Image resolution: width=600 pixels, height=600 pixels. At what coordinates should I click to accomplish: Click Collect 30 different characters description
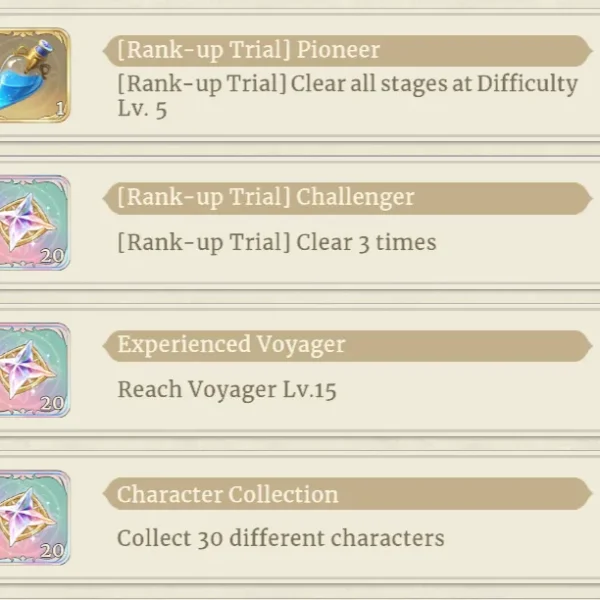(x=280, y=538)
